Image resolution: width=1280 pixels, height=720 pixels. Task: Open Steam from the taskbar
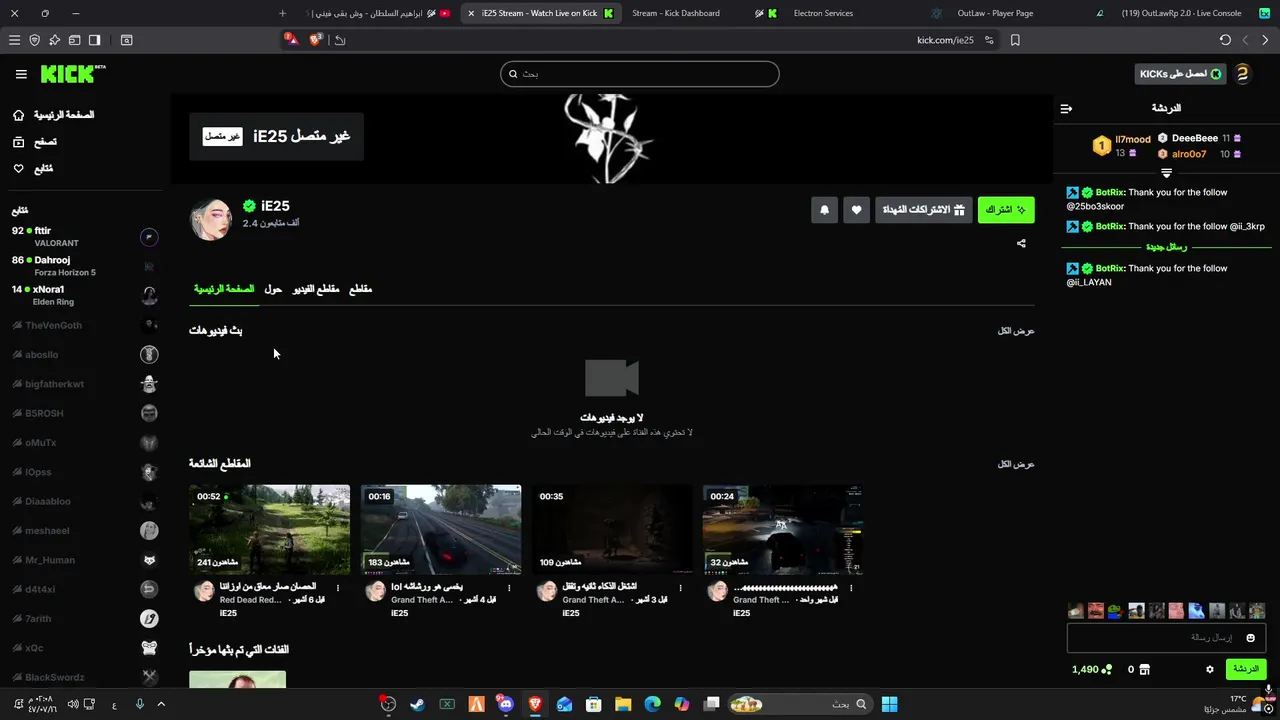[417, 704]
